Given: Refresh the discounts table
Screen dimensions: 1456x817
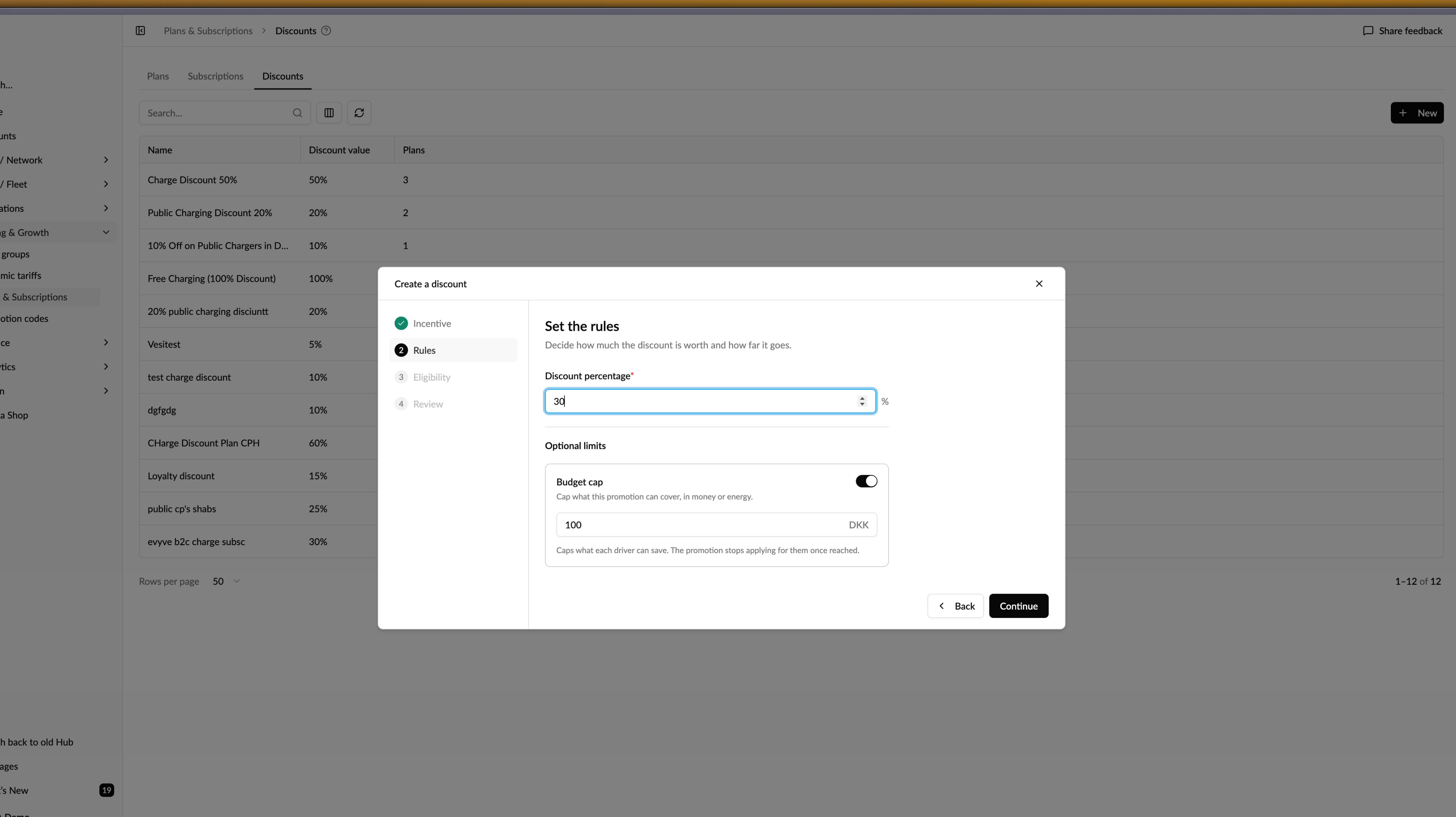Looking at the screenshot, I should (359, 113).
